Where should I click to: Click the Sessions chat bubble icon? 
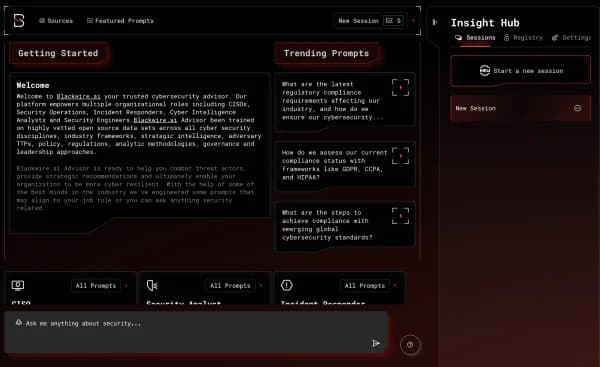click(x=458, y=38)
